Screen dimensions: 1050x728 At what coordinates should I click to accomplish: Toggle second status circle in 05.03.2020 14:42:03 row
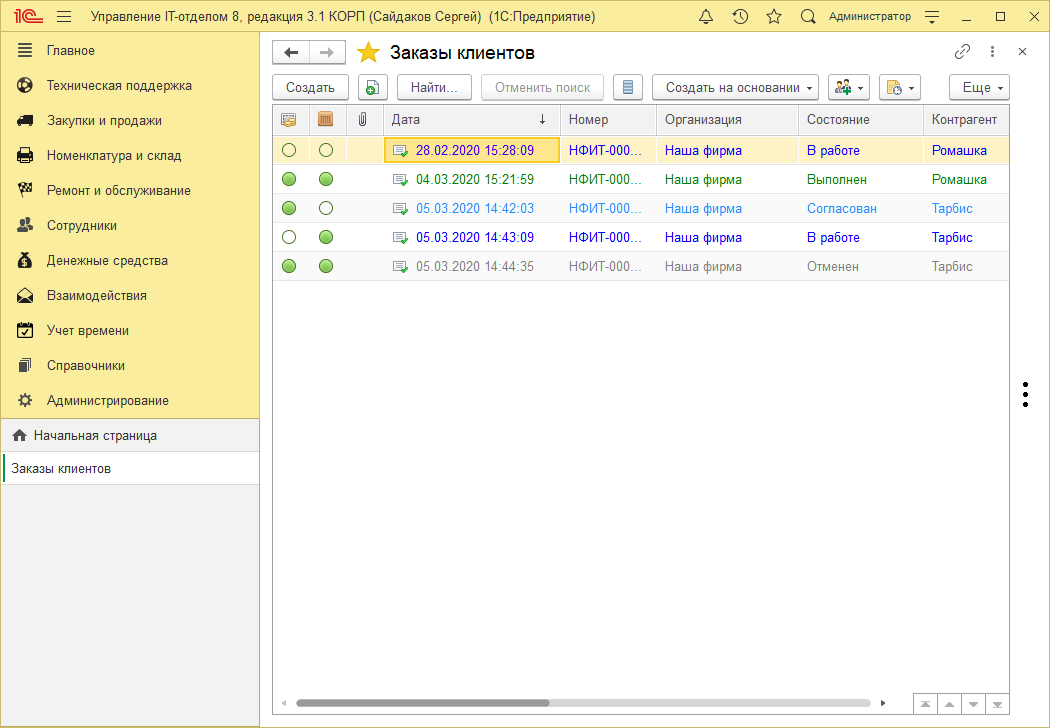coord(326,209)
